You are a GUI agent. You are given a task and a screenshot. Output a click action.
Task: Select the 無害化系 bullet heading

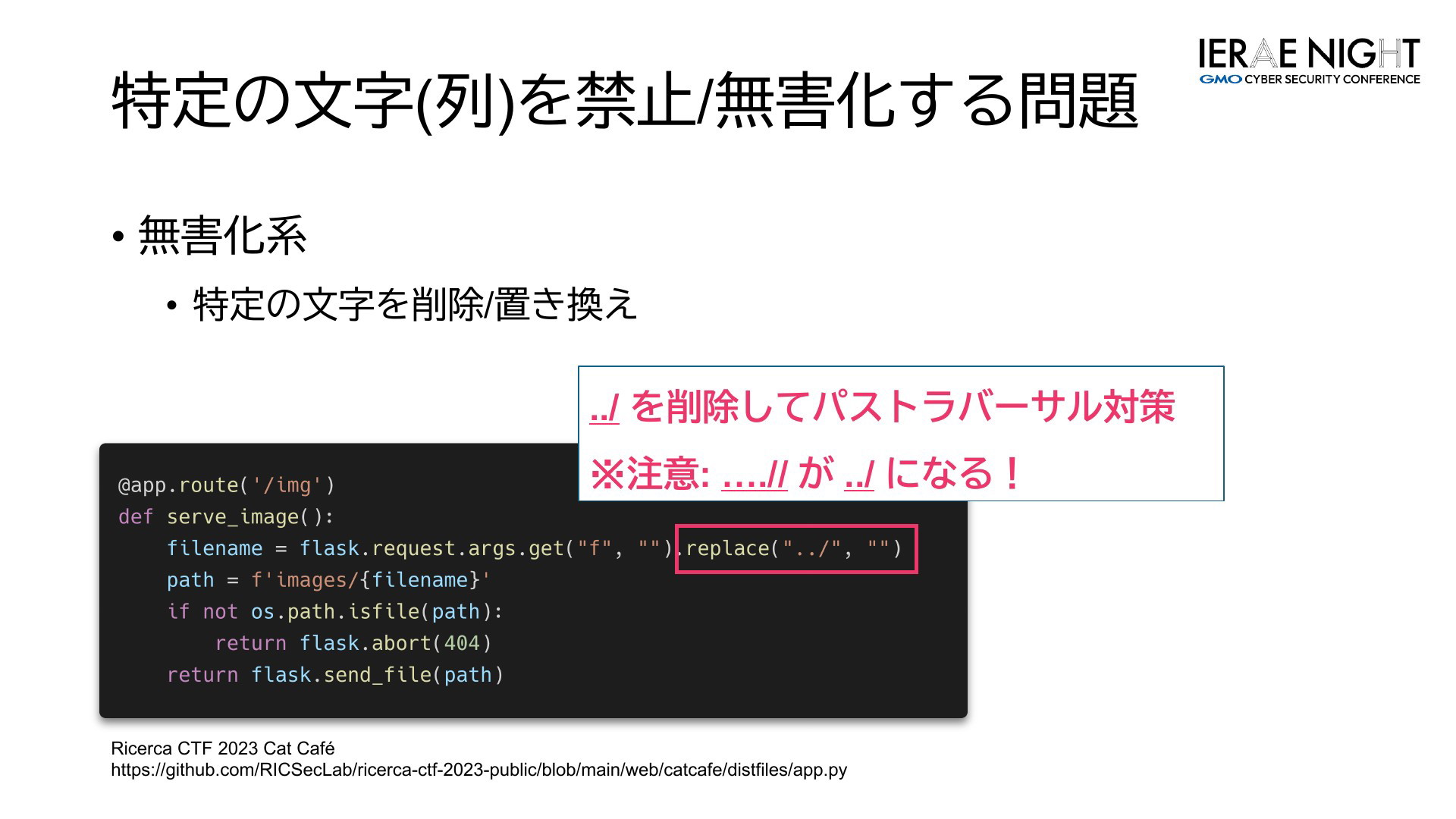[222, 235]
